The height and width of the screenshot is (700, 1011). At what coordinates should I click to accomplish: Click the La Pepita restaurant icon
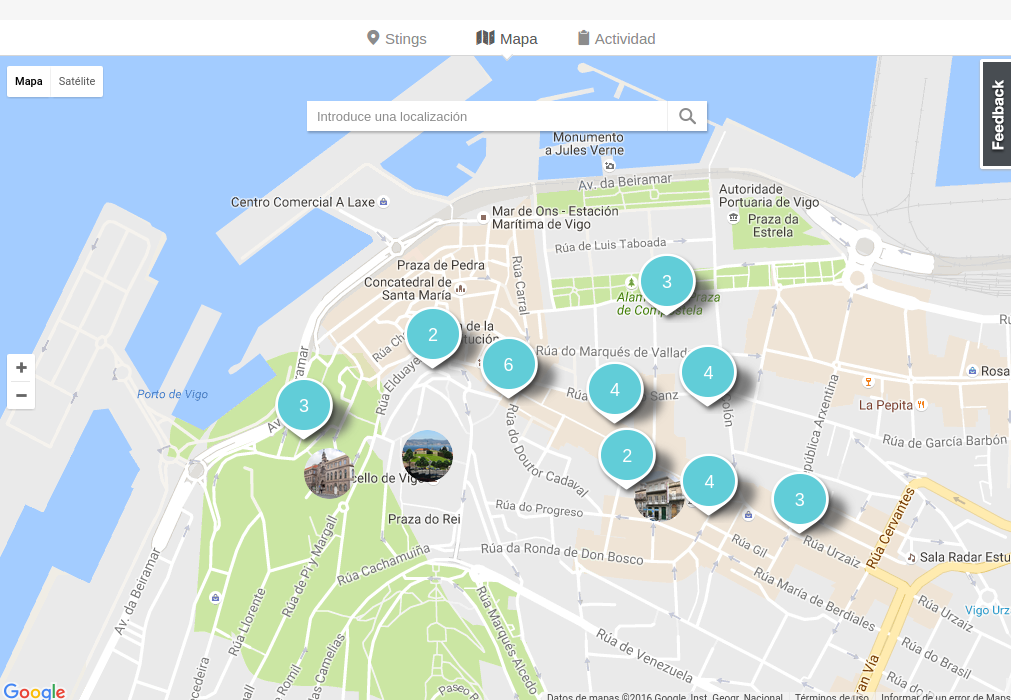(921, 405)
